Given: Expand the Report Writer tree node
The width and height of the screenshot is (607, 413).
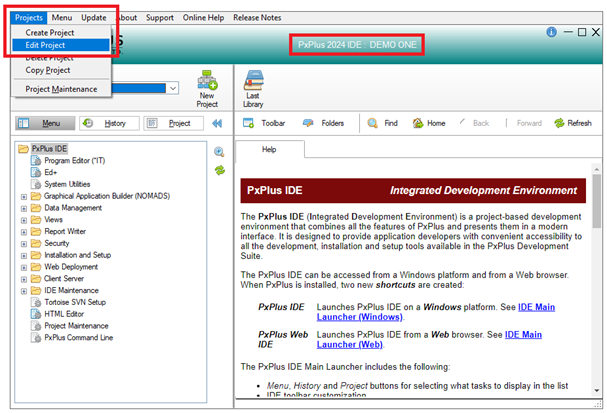Looking at the screenshot, I should [23, 231].
